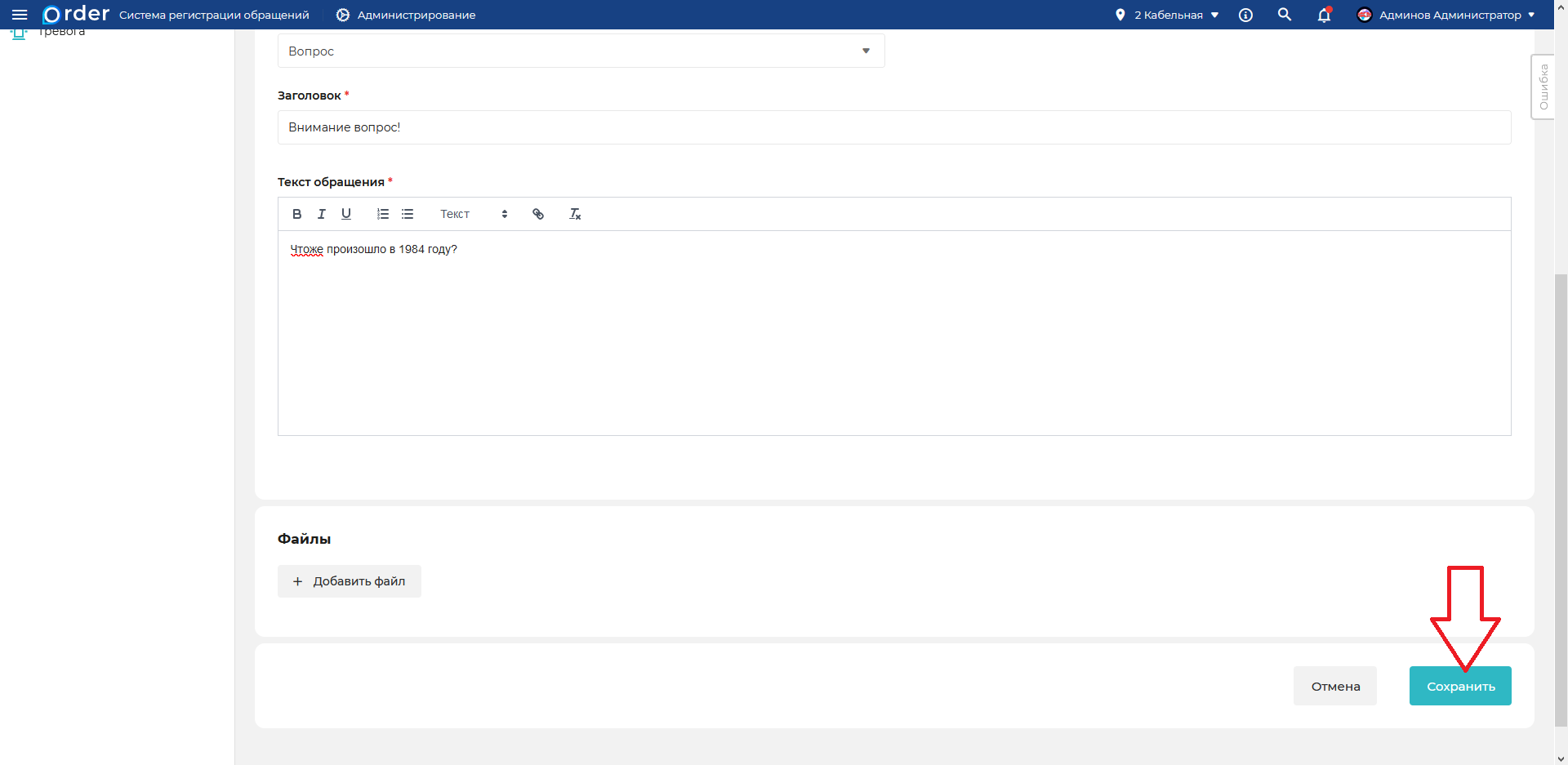Open the 'Администрирование' menu
The width and height of the screenshot is (1568, 765).
point(406,15)
